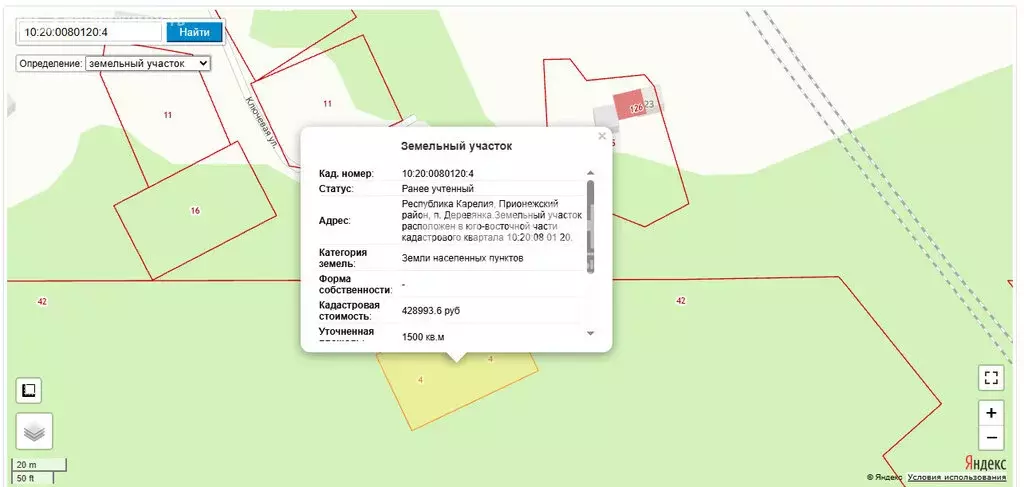The height and width of the screenshot is (487, 1024).
Task: Zoom in with the plus button
Action: click(x=991, y=413)
